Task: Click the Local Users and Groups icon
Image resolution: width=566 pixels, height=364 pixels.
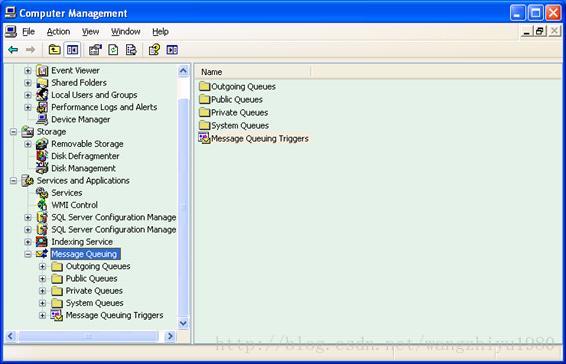Action: (x=42, y=95)
